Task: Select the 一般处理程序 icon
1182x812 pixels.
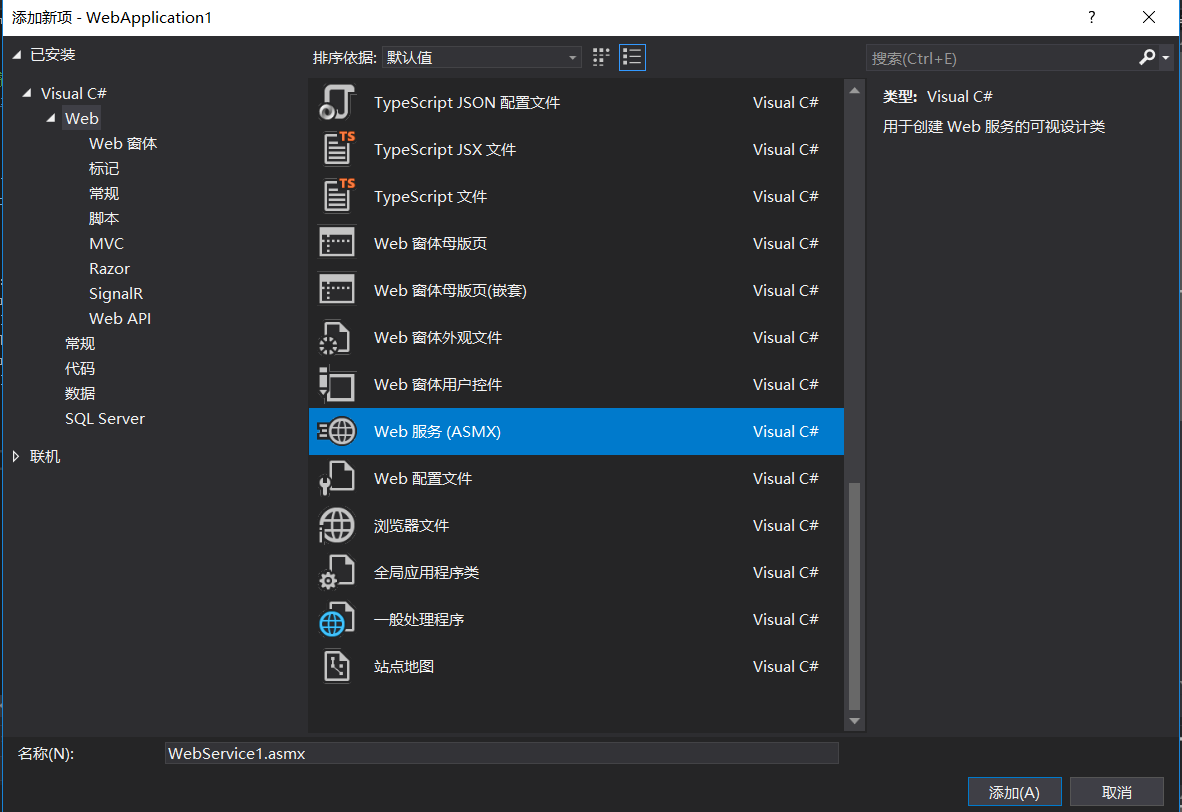Action: [337, 619]
